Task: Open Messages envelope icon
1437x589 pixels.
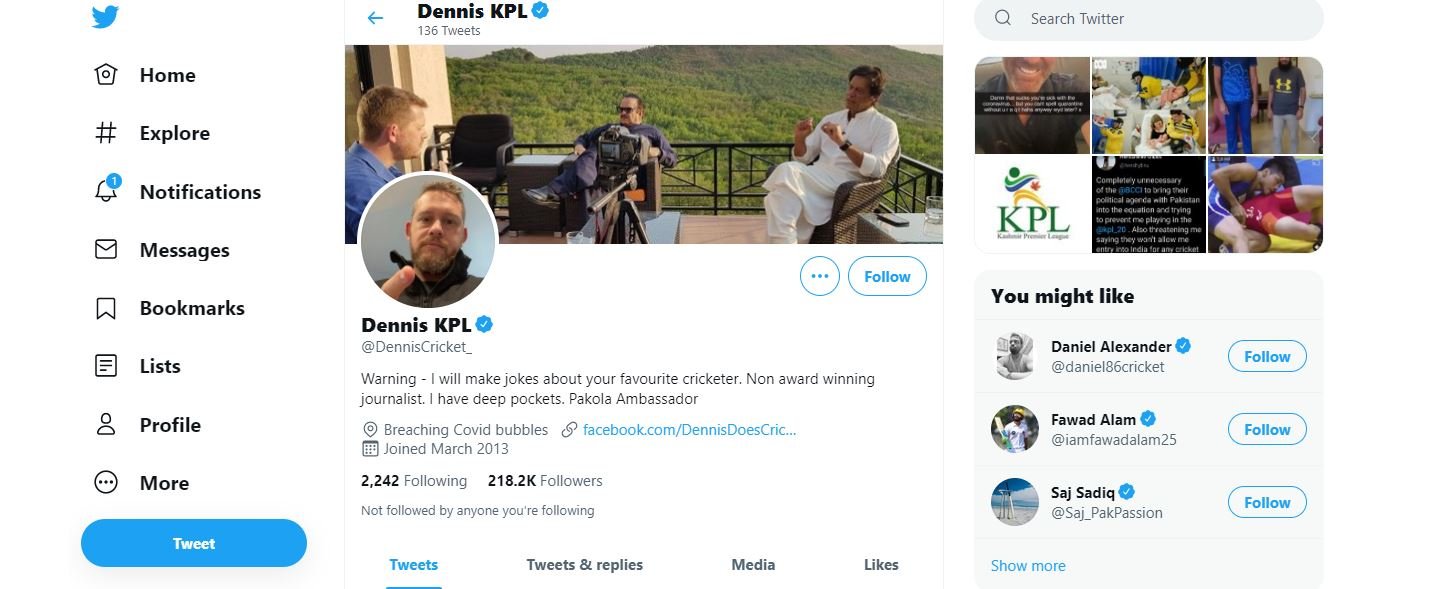Action: click(x=106, y=250)
